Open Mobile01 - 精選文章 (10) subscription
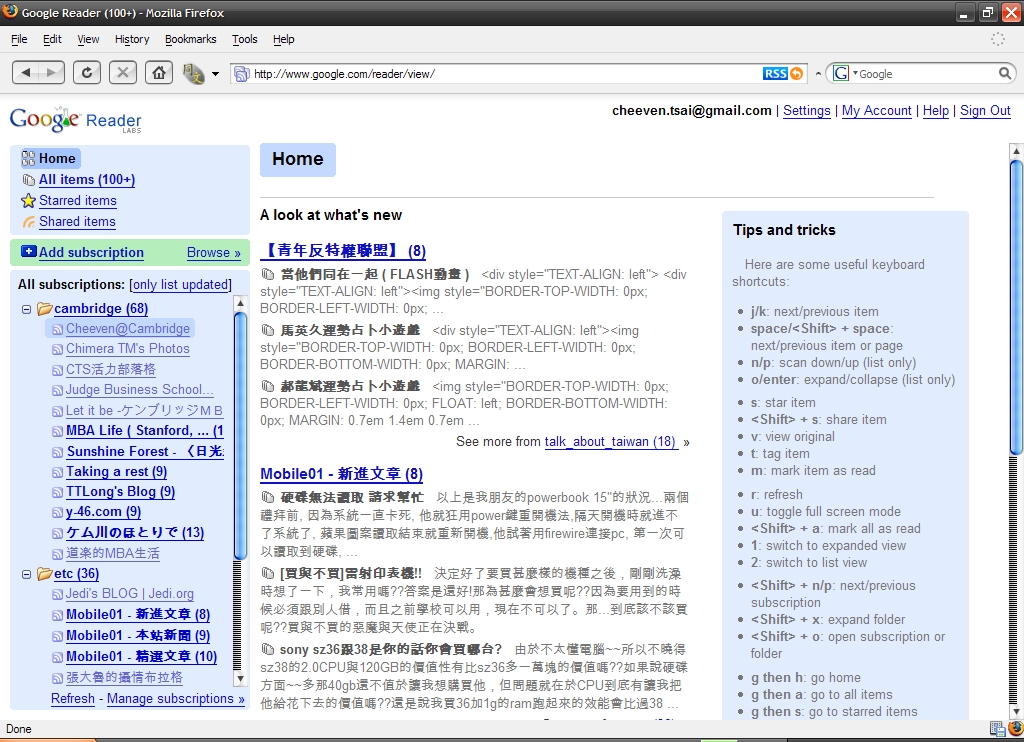Viewport: 1024px width, 742px height. coord(141,656)
